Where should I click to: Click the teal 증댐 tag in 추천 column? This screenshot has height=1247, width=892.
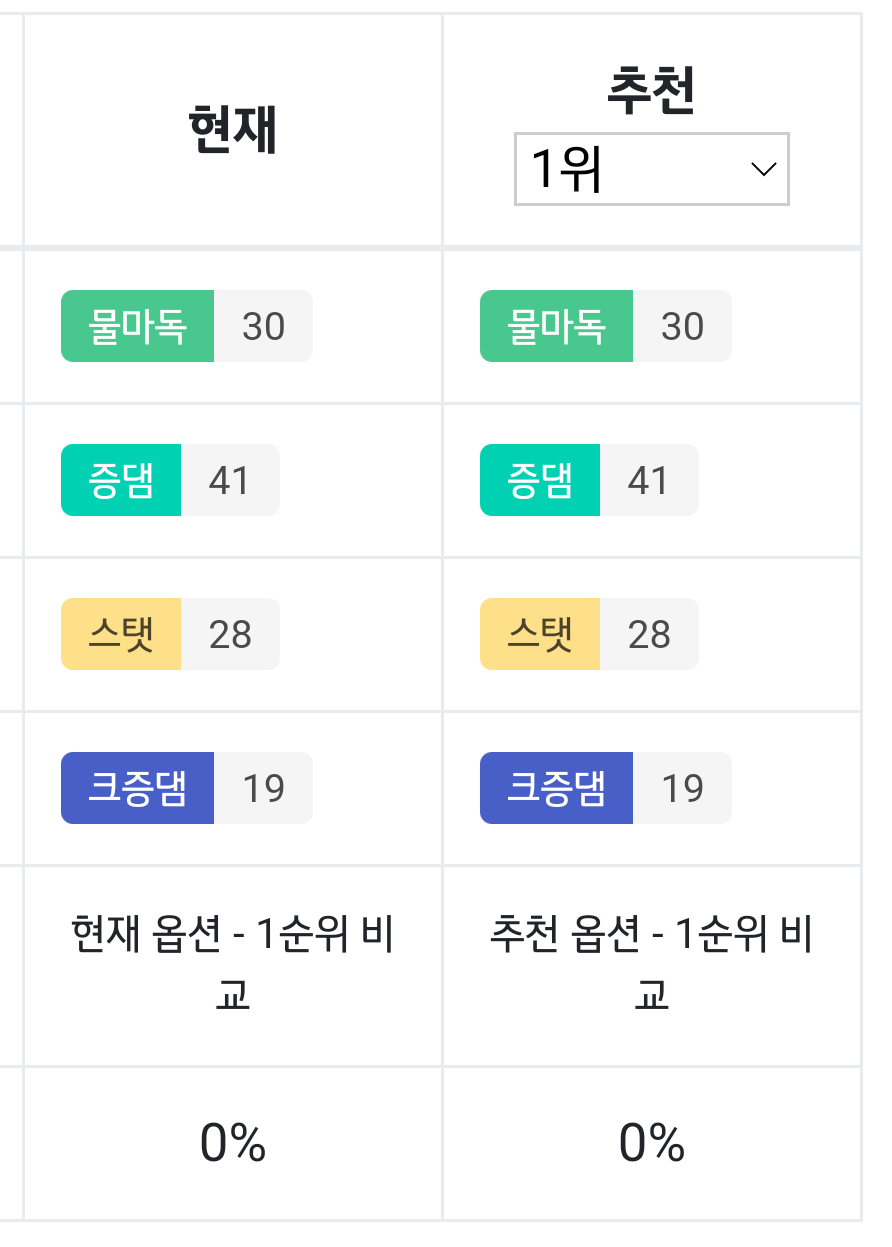540,480
